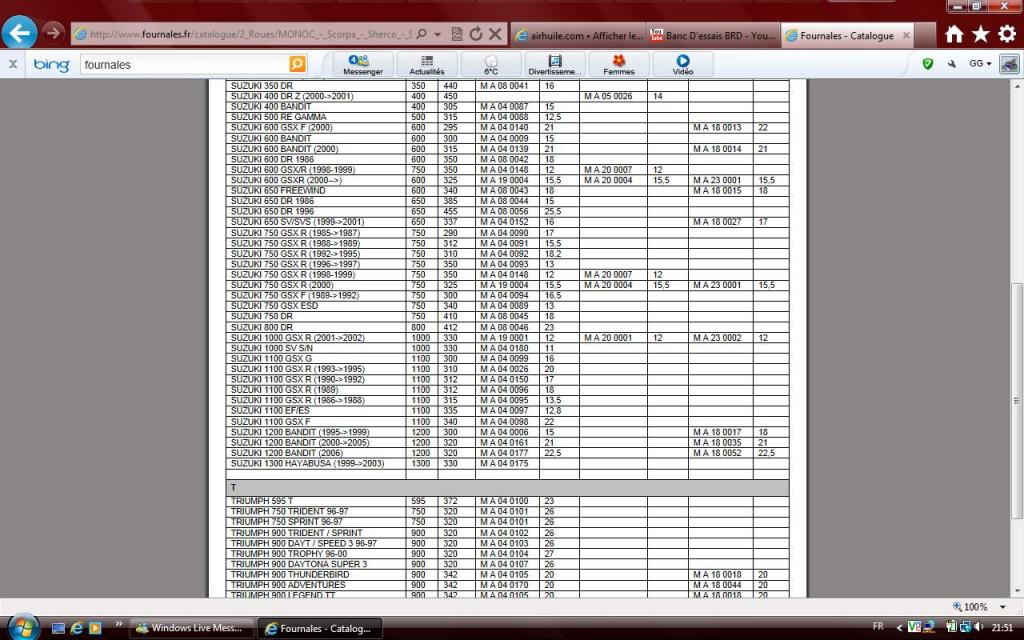The width and height of the screenshot is (1024, 640).
Task: Click the Forward navigation arrow
Action: pyautogui.click(x=54, y=33)
